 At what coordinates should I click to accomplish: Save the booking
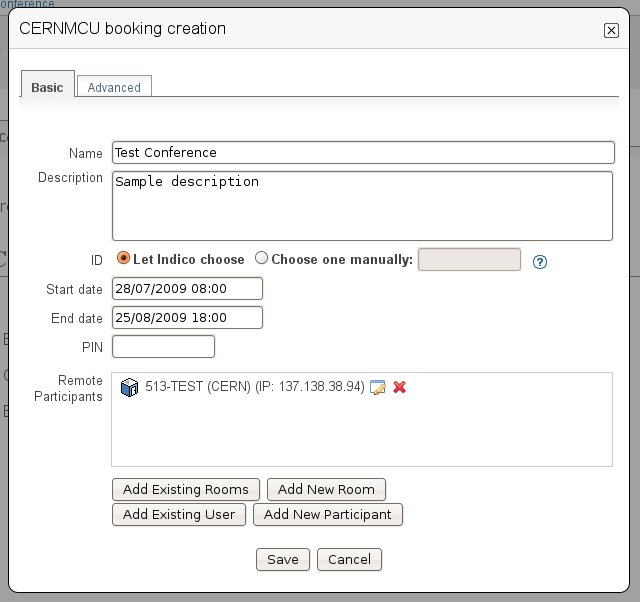pos(283,559)
